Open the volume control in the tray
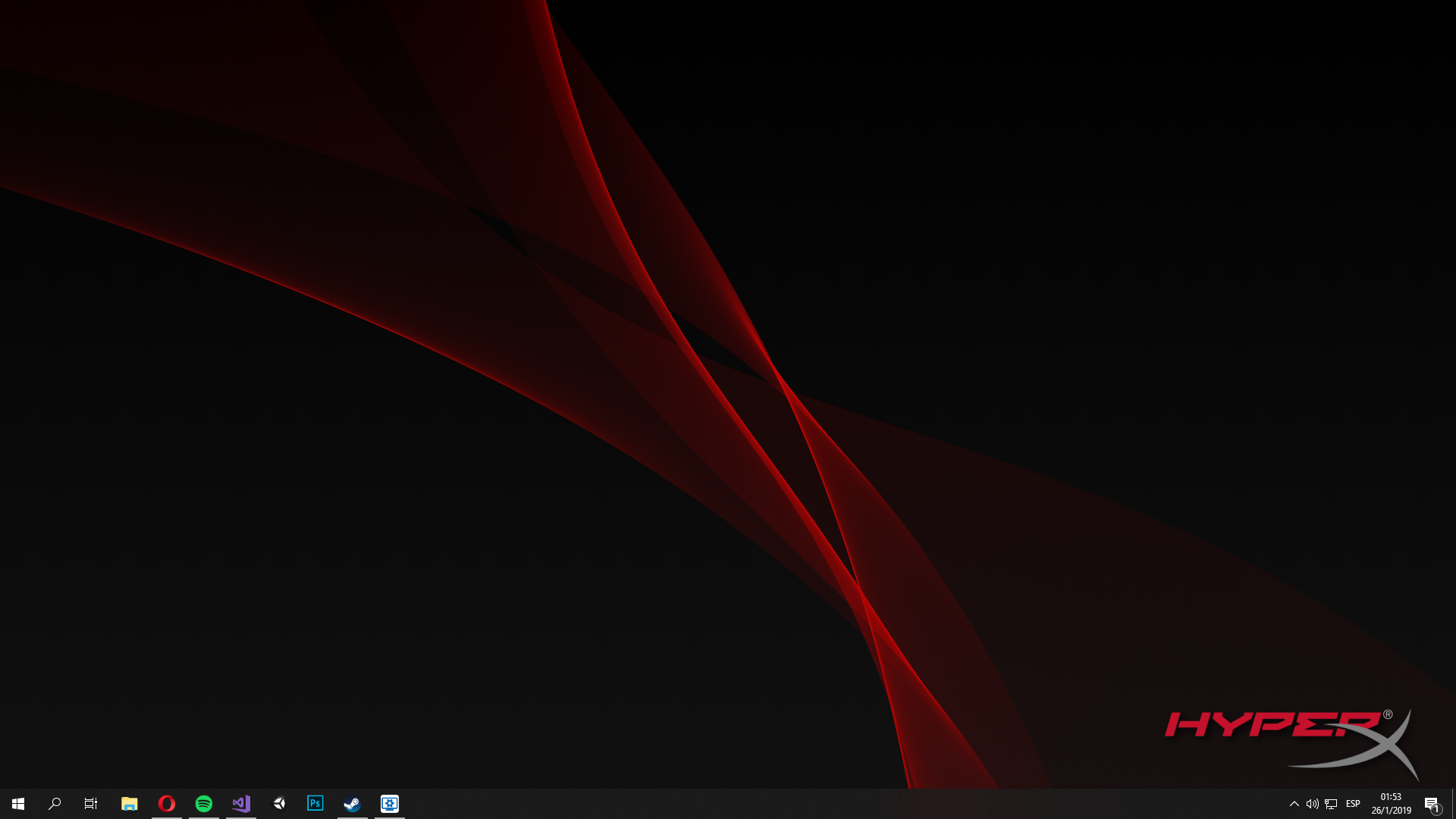Image resolution: width=1456 pixels, height=819 pixels. pos(1312,804)
